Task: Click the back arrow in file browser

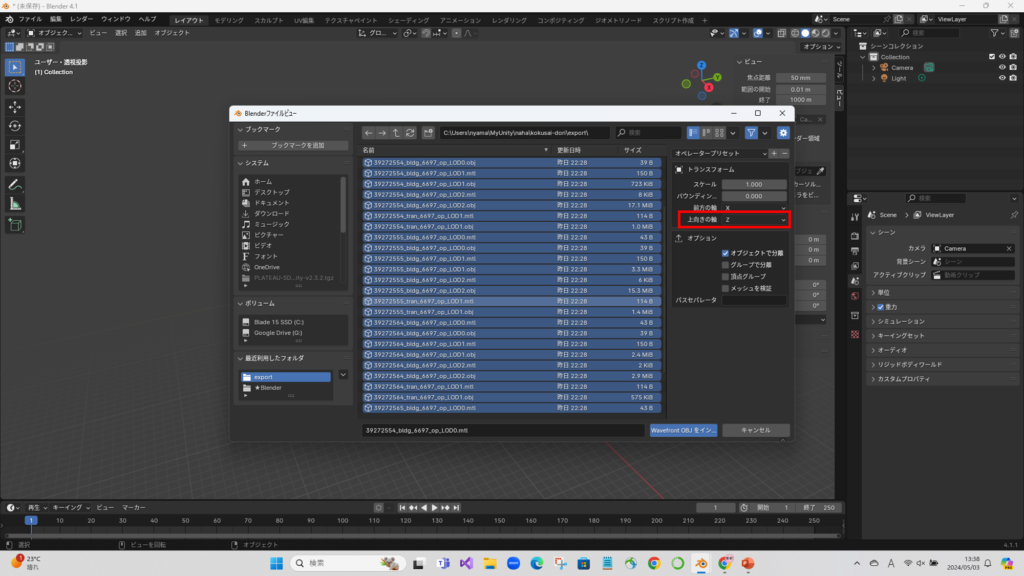Action: (x=368, y=132)
